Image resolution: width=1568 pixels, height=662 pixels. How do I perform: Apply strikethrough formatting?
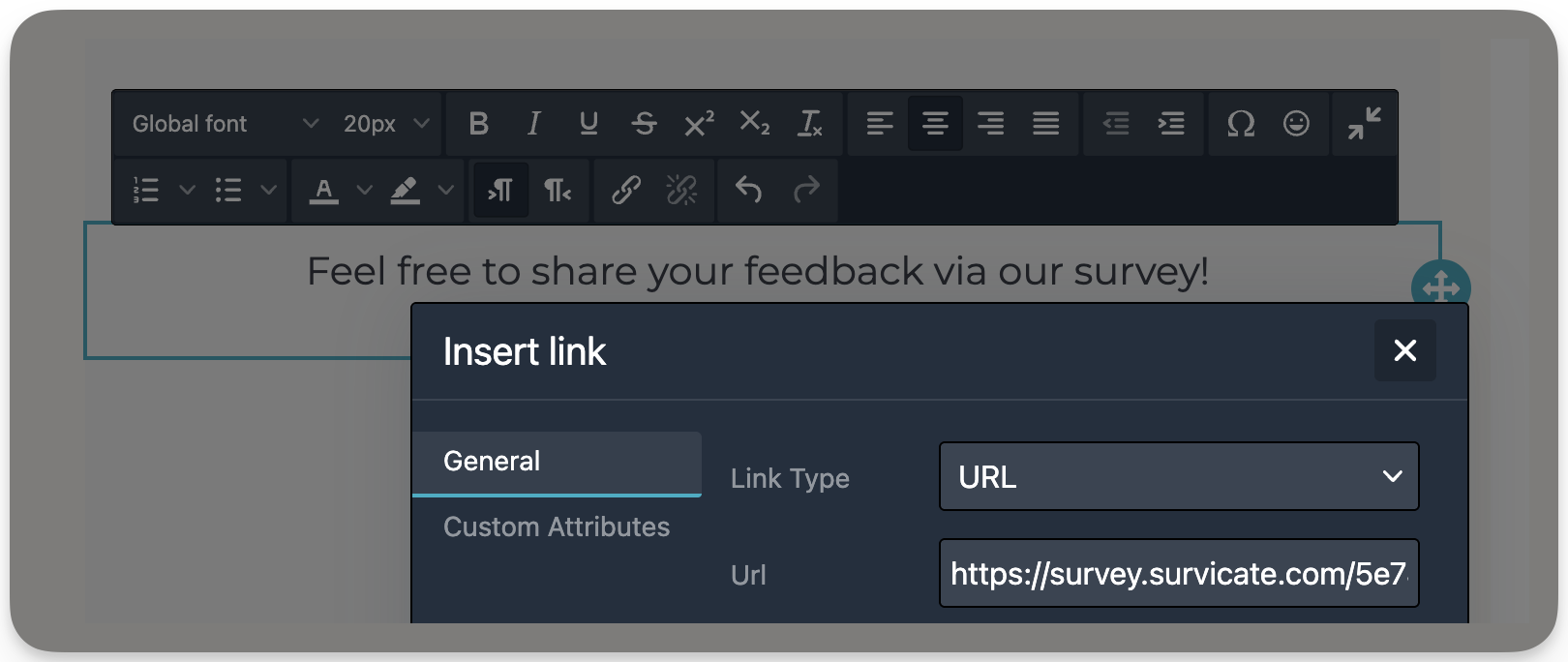pos(644,124)
